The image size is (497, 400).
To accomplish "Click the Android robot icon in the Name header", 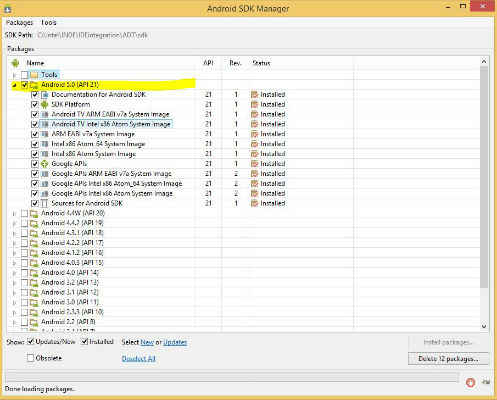I will [x=15, y=63].
